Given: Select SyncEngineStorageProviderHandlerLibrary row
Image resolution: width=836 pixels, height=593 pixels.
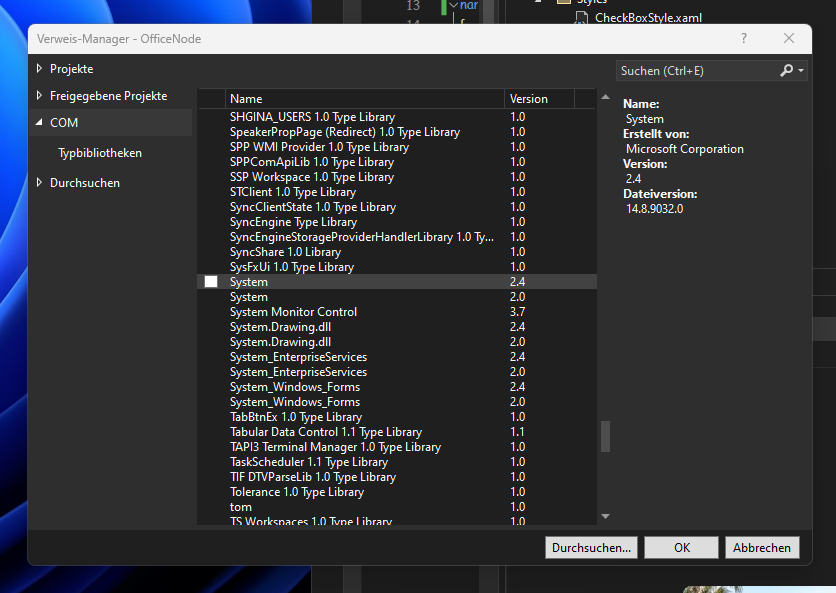Looking at the screenshot, I should coord(397,236).
